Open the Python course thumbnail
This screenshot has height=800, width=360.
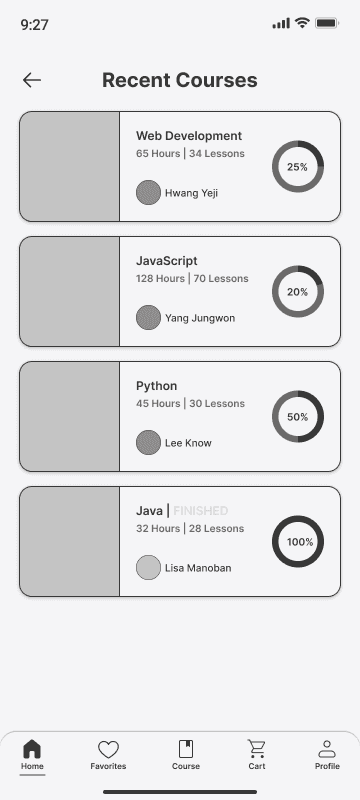click(x=69, y=416)
